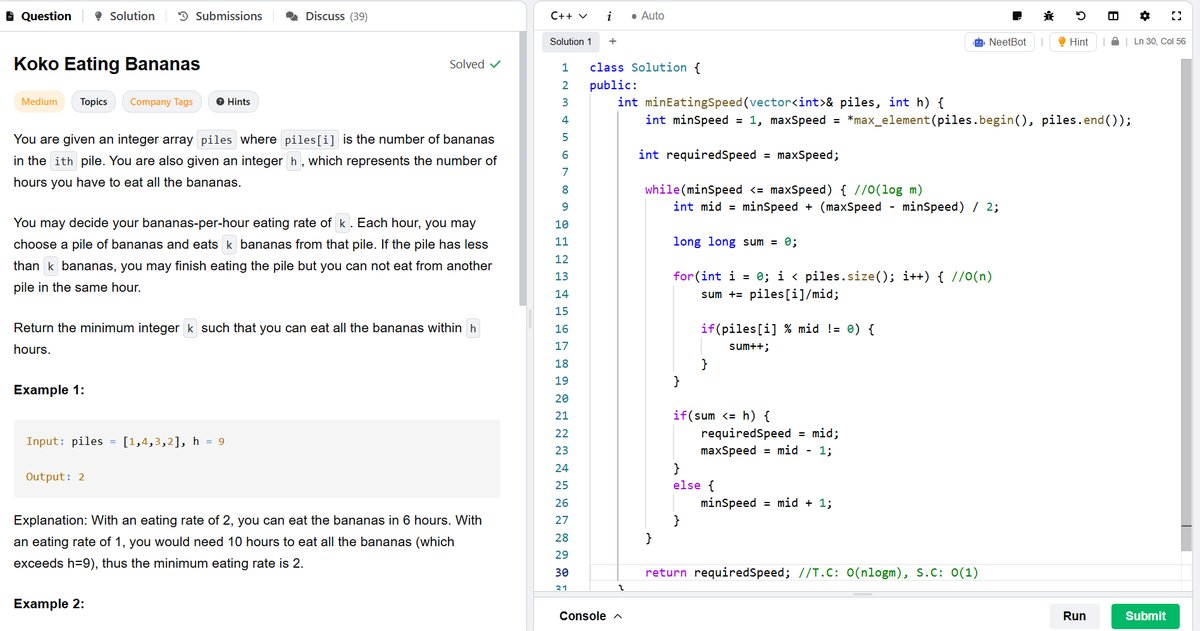Click the italic info icon beside C++
Viewport: 1200px width, 631px height.
[609, 16]
